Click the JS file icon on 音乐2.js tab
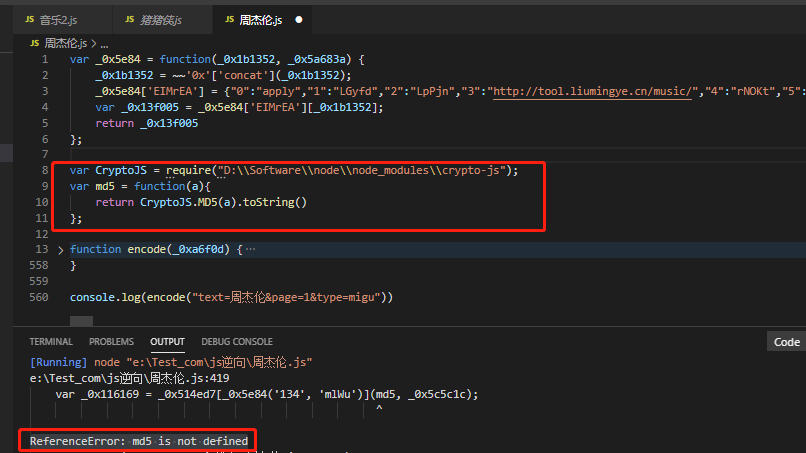This screenshot has height=453, width=806. (29, 20)
